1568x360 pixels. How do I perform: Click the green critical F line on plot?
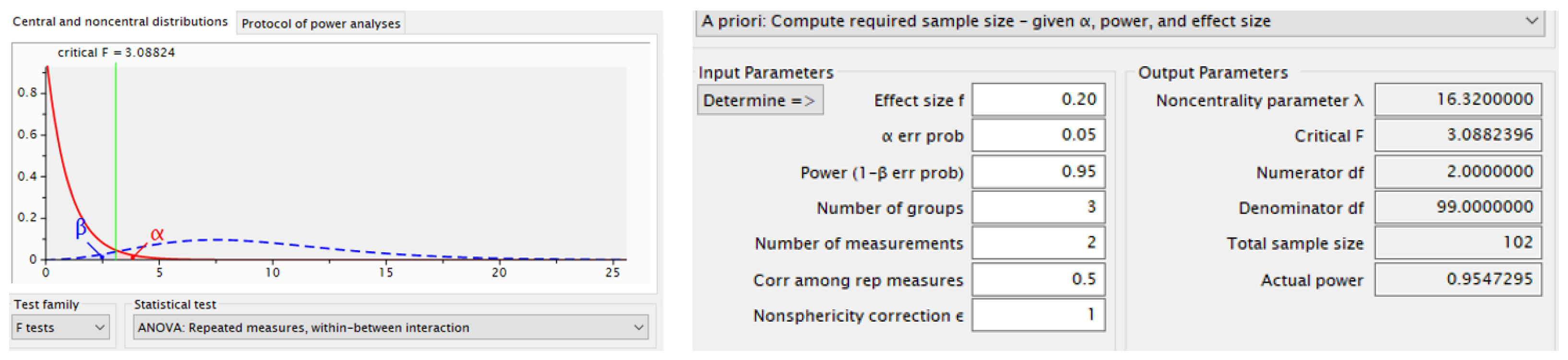point(116,152)
